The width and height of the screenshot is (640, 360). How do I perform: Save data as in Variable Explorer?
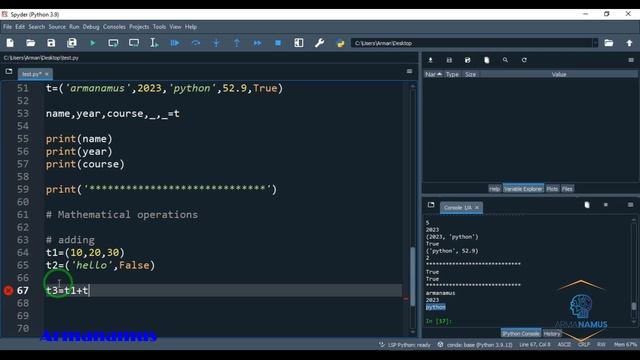[x=468, y=60]
